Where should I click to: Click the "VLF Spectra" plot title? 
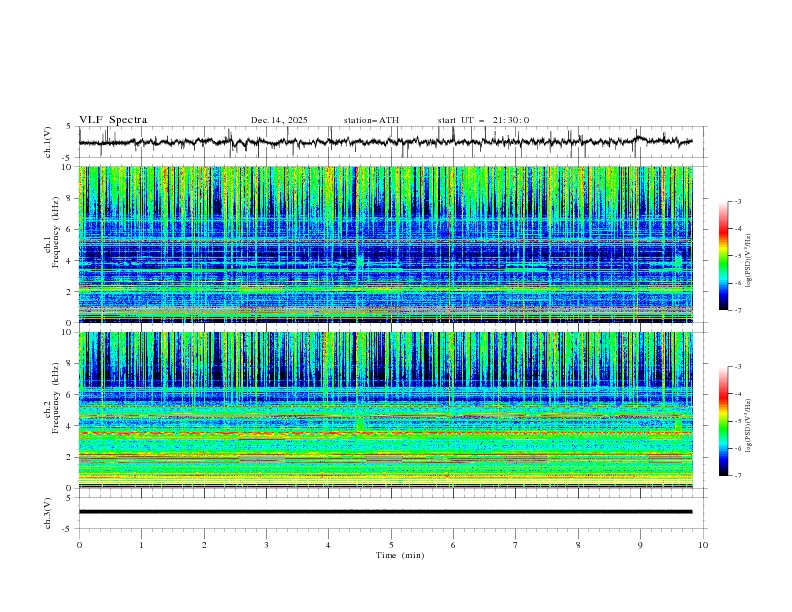coord(113,120)
